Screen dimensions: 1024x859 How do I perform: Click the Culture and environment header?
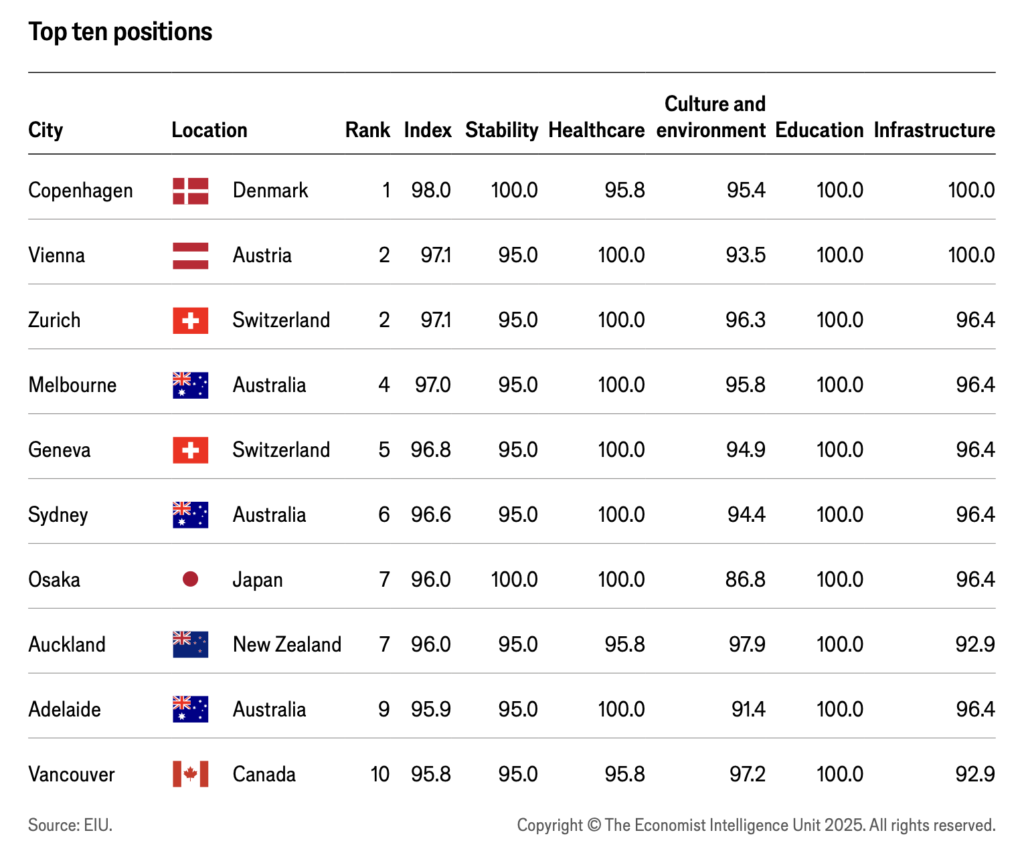pos(714,117)
